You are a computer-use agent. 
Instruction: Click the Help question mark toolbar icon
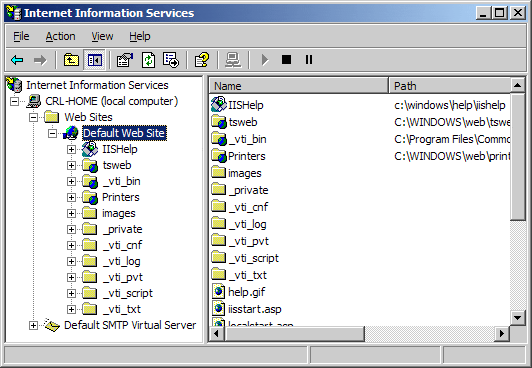[x=202, y=60]
